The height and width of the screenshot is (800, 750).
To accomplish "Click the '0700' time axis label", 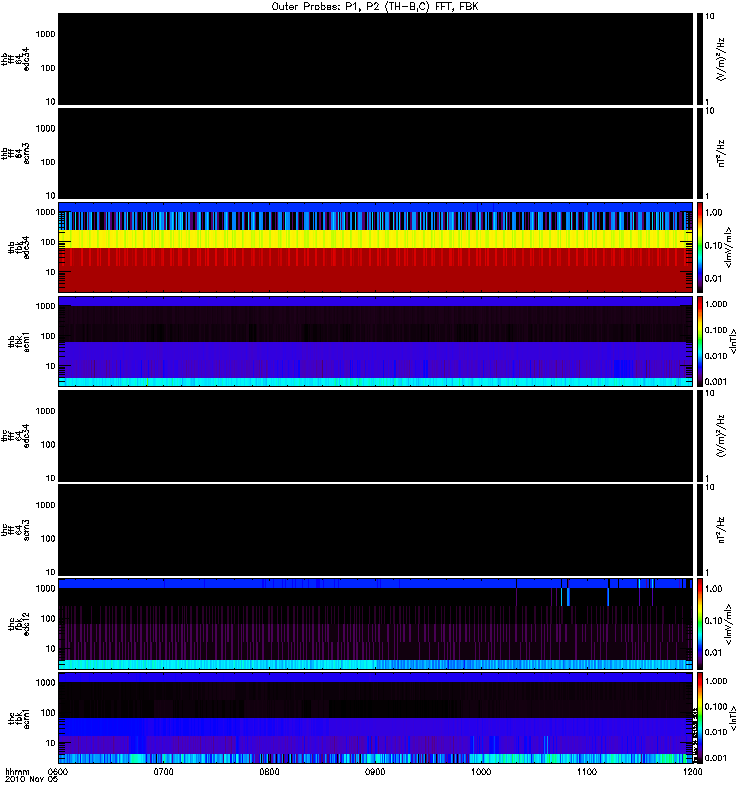I will [163, 772].
